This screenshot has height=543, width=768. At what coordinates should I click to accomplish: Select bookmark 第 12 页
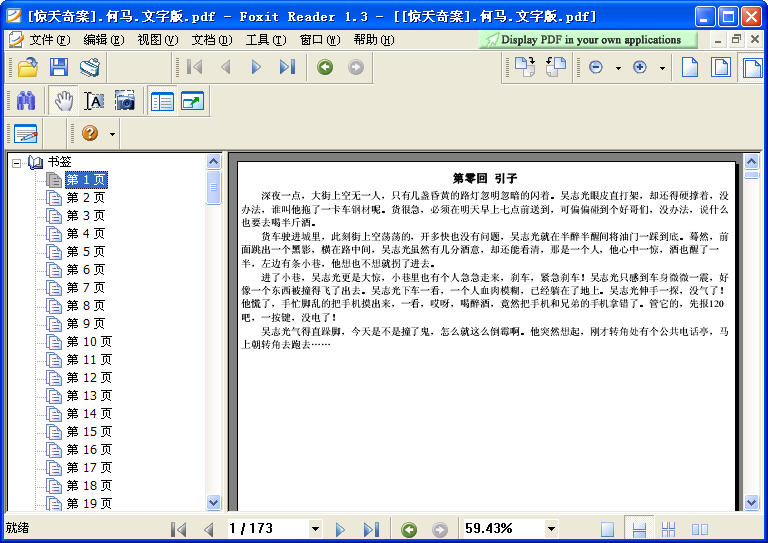(x=89, y=378)
